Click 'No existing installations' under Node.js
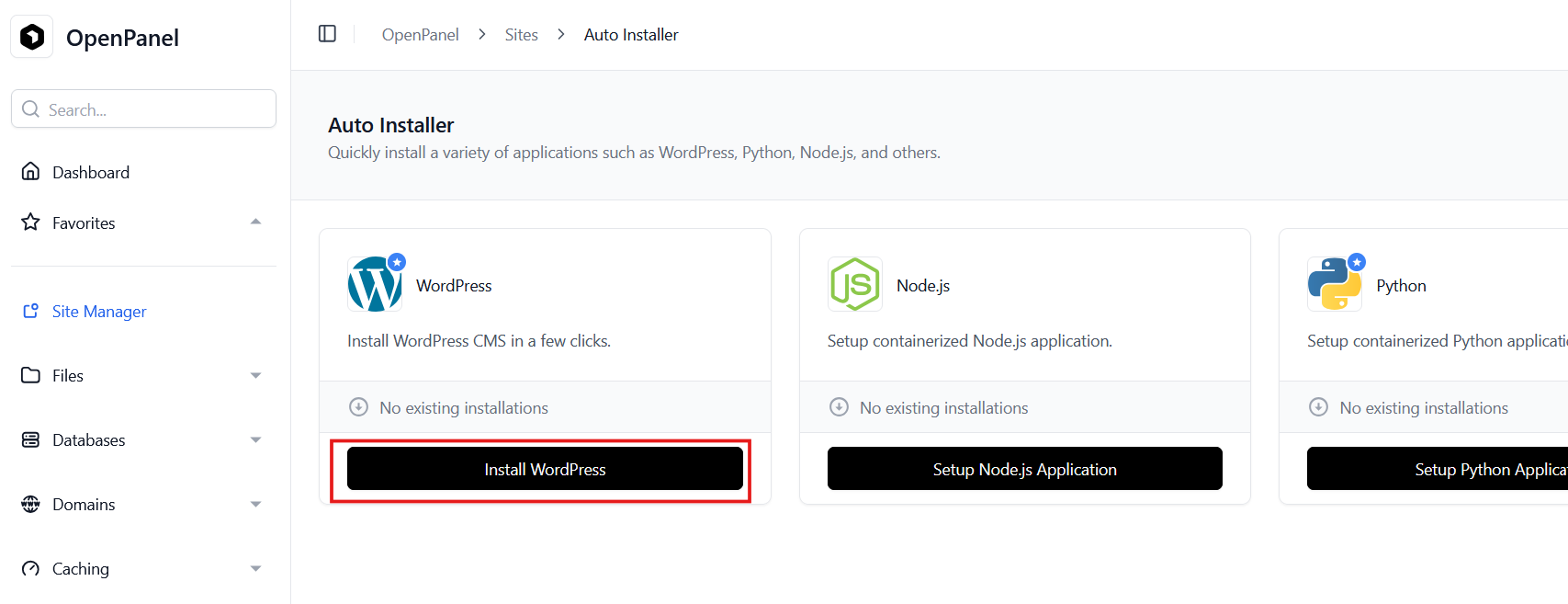The image size is (1568, 604). pos(944,408)
